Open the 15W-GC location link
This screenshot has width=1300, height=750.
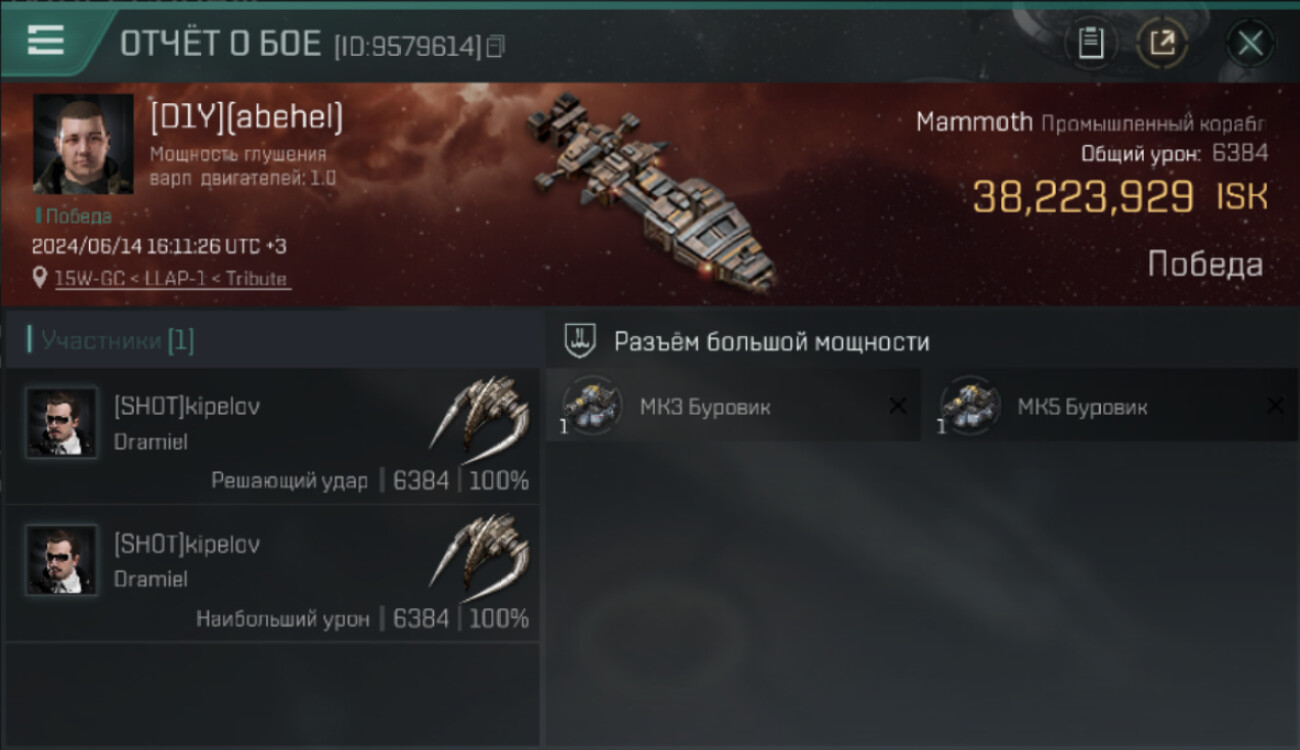[171, 278]
